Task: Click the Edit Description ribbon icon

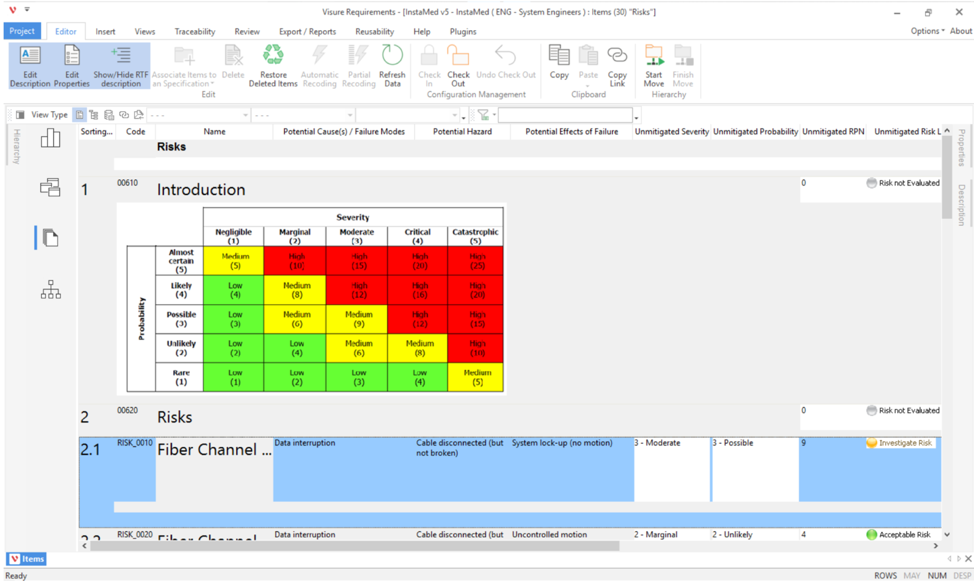Action: [x=30, y=56]
